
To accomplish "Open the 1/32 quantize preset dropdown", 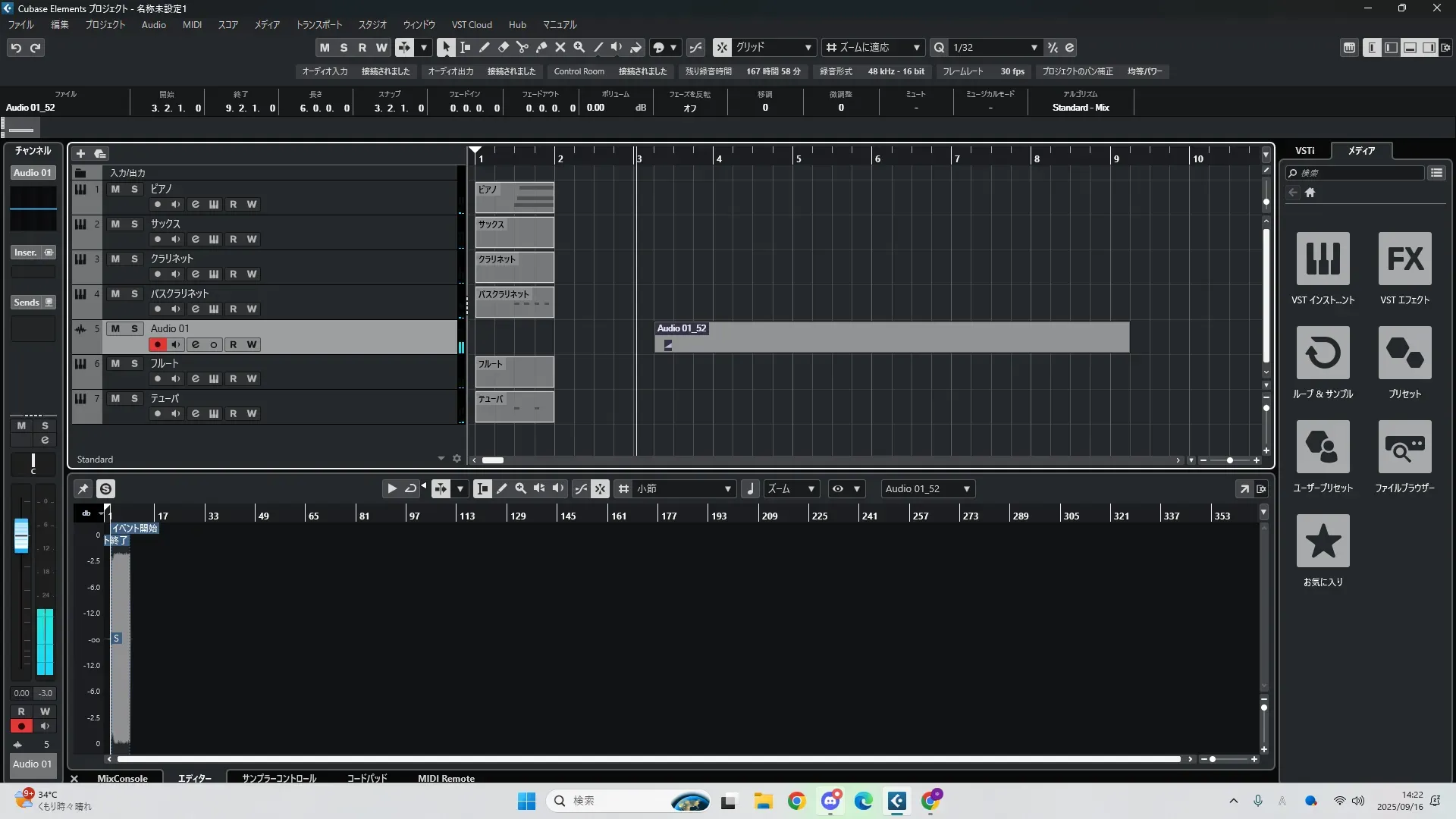I will coord(1034,47).
